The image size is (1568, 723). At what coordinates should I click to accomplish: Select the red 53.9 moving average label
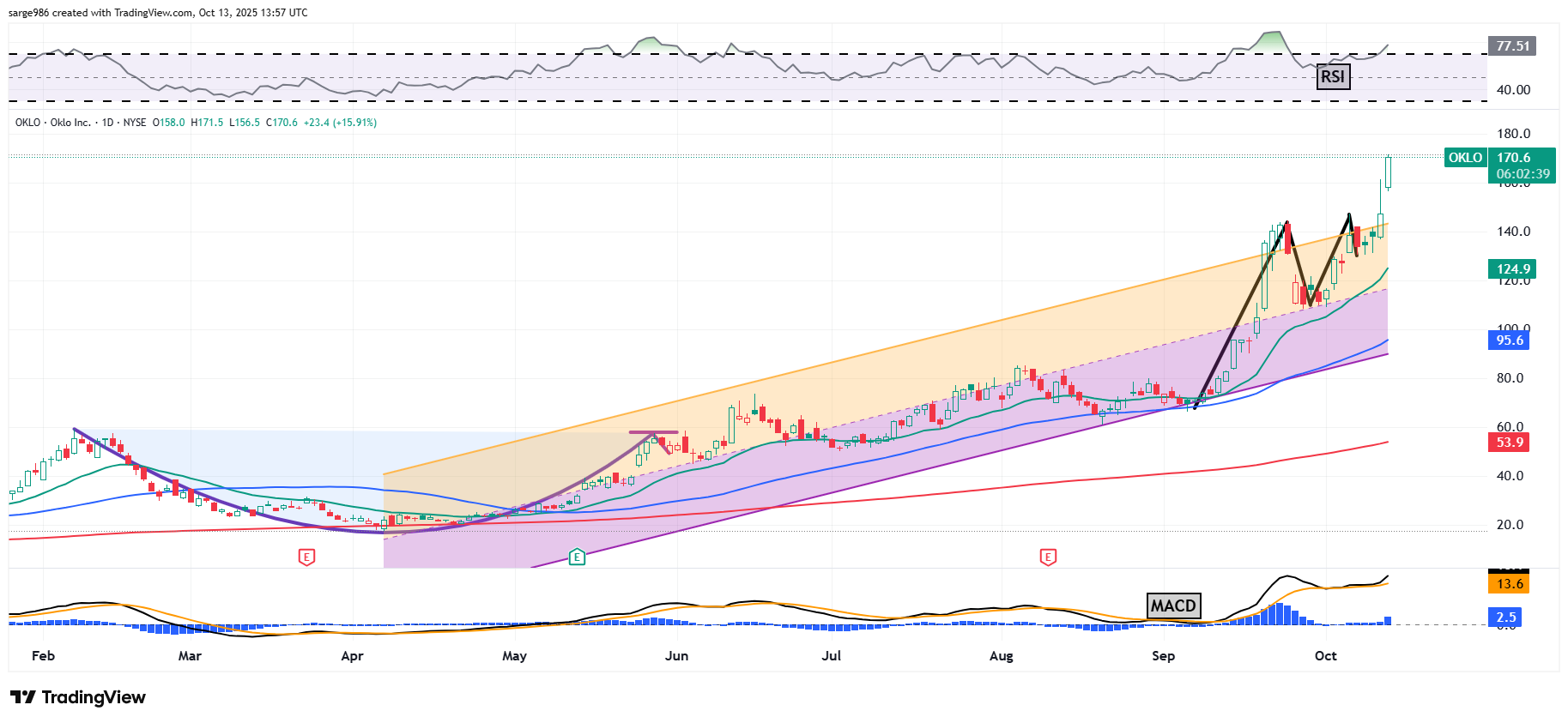(x=1510, y=443)
